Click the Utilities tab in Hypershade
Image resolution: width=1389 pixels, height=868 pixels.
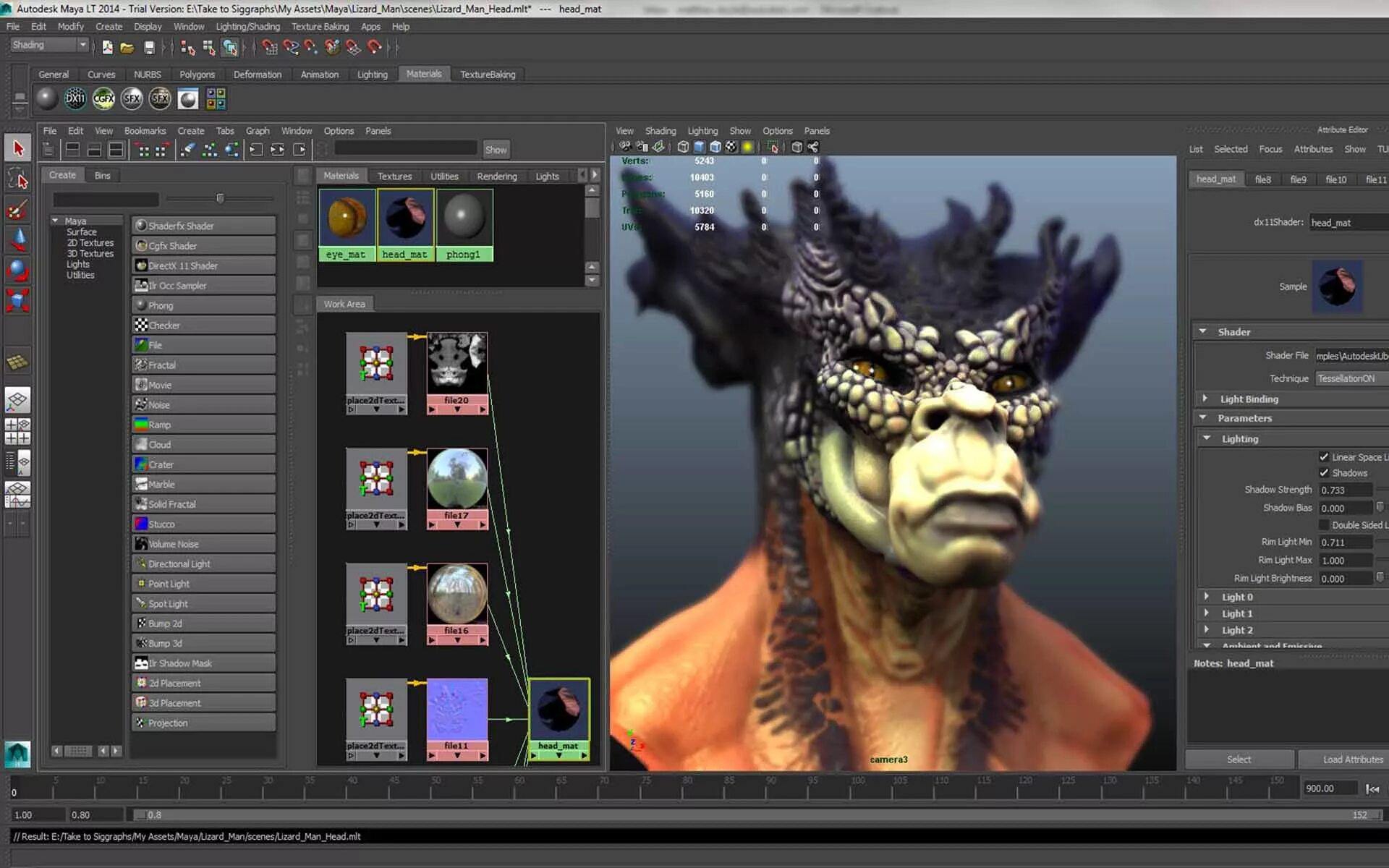tap(444, 175)
